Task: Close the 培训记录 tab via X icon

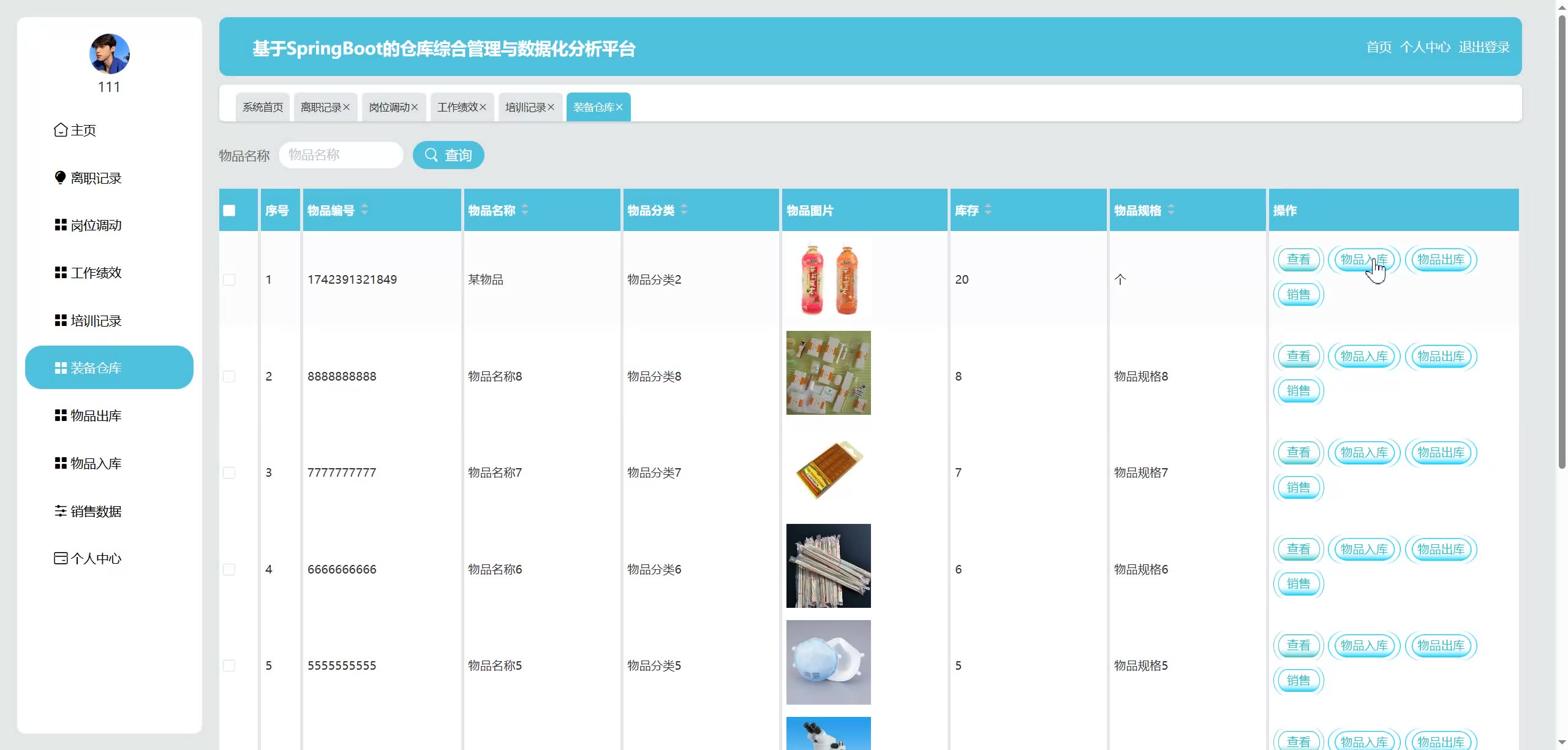Action: click(x=551, y=107)
